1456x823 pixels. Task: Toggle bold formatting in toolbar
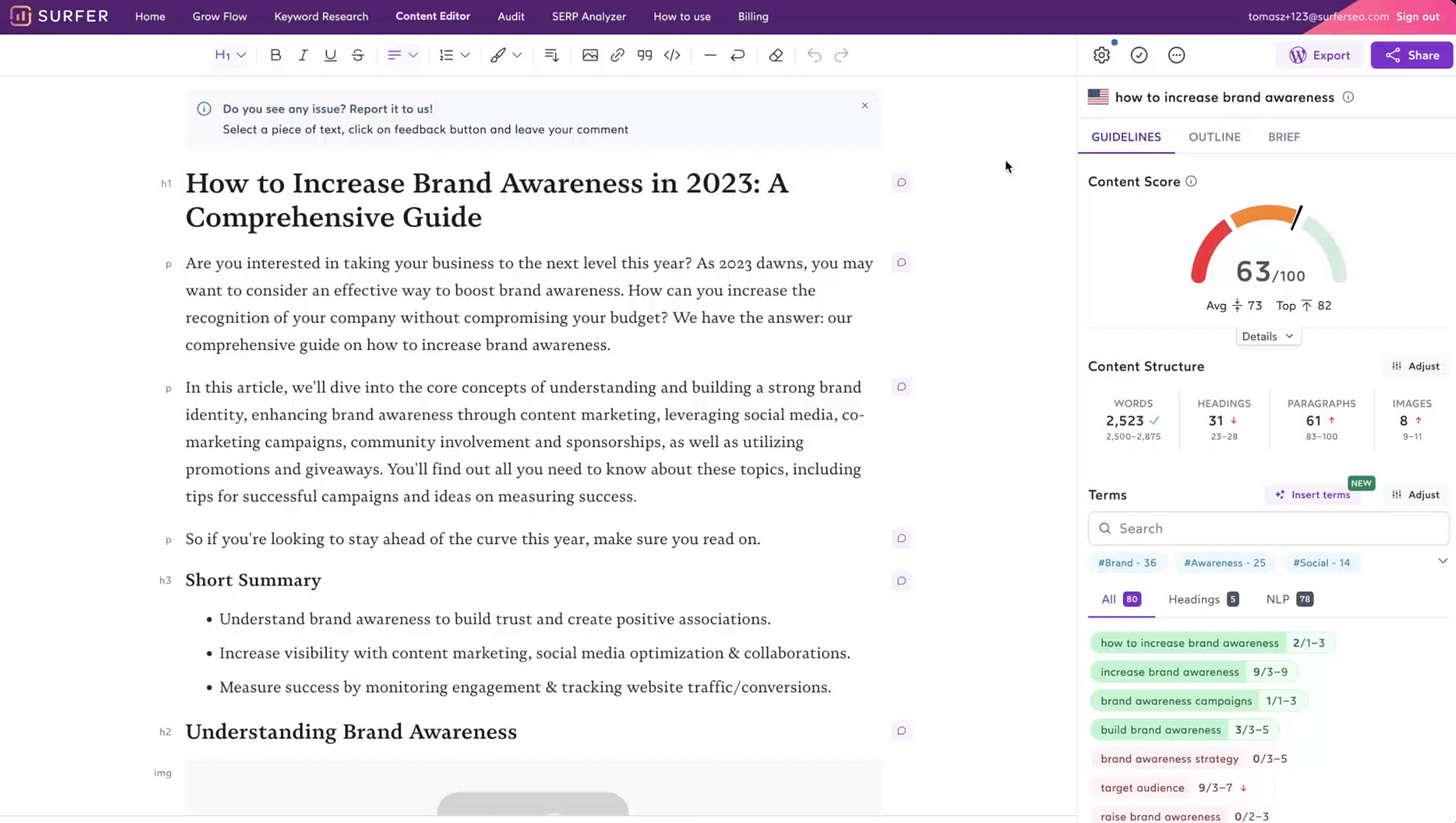[x=275, y=55]
